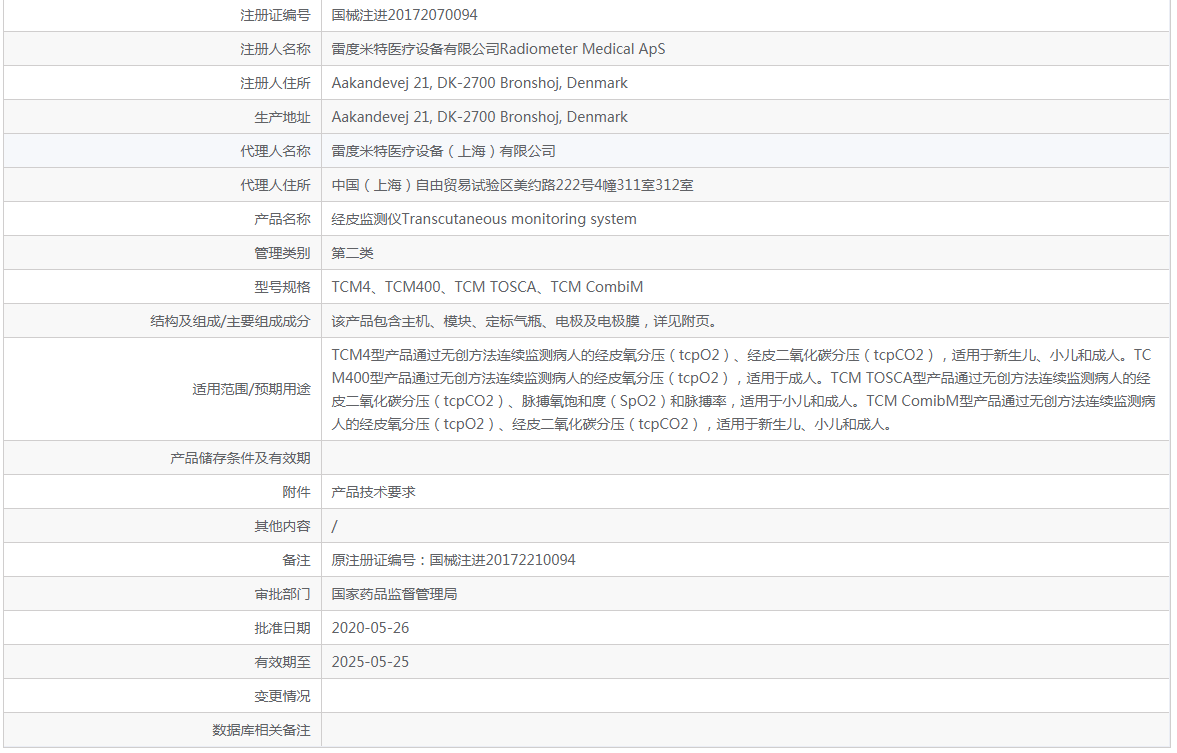The width and height of the screenshot is (1177, 753).
Task: Click the 型号规格 label
Action: click(x=282, y=288)
